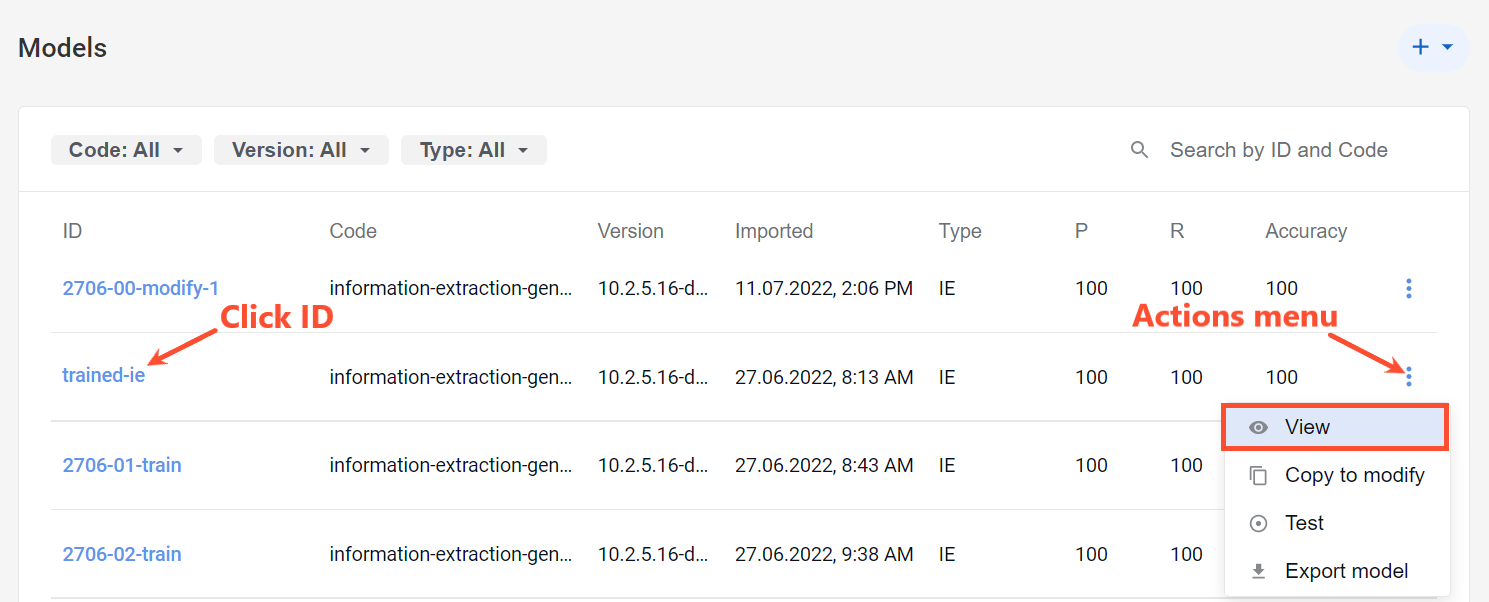Choose Copy to modify menu entry
The height and width of the screenshot is (602, 1489).
pyautogui.click(x=1337, y=475)
